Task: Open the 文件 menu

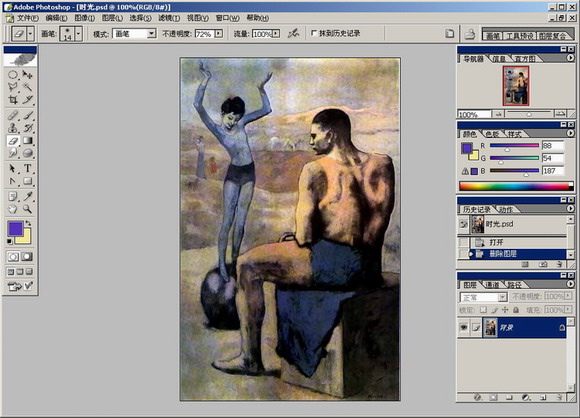Action: pos(27,18)
